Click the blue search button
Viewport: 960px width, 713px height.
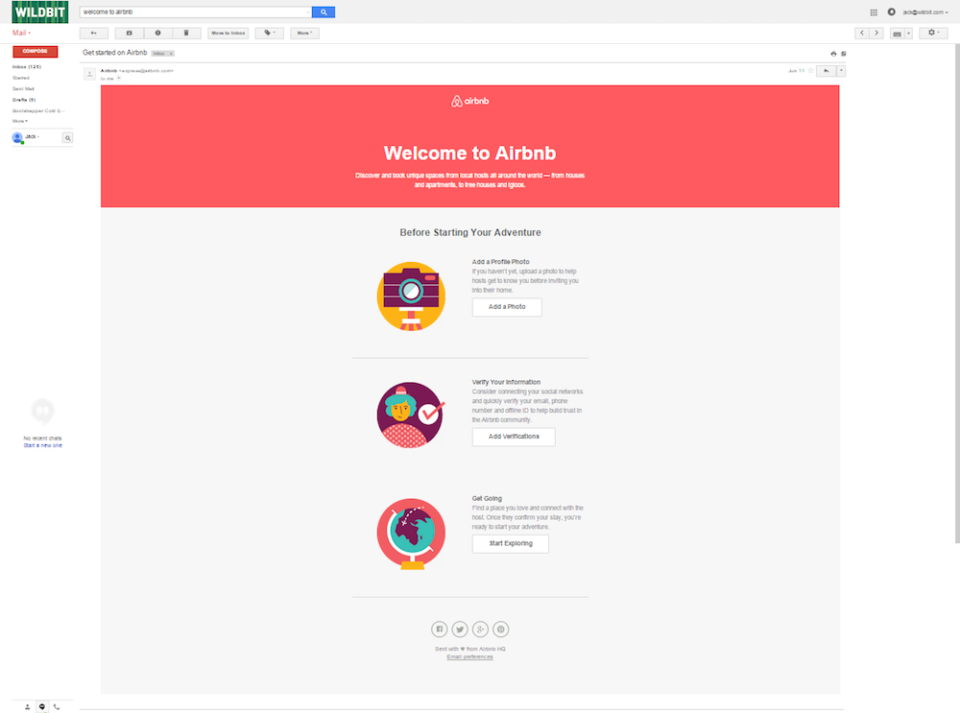pyautogui.click(x=323, y=12)
